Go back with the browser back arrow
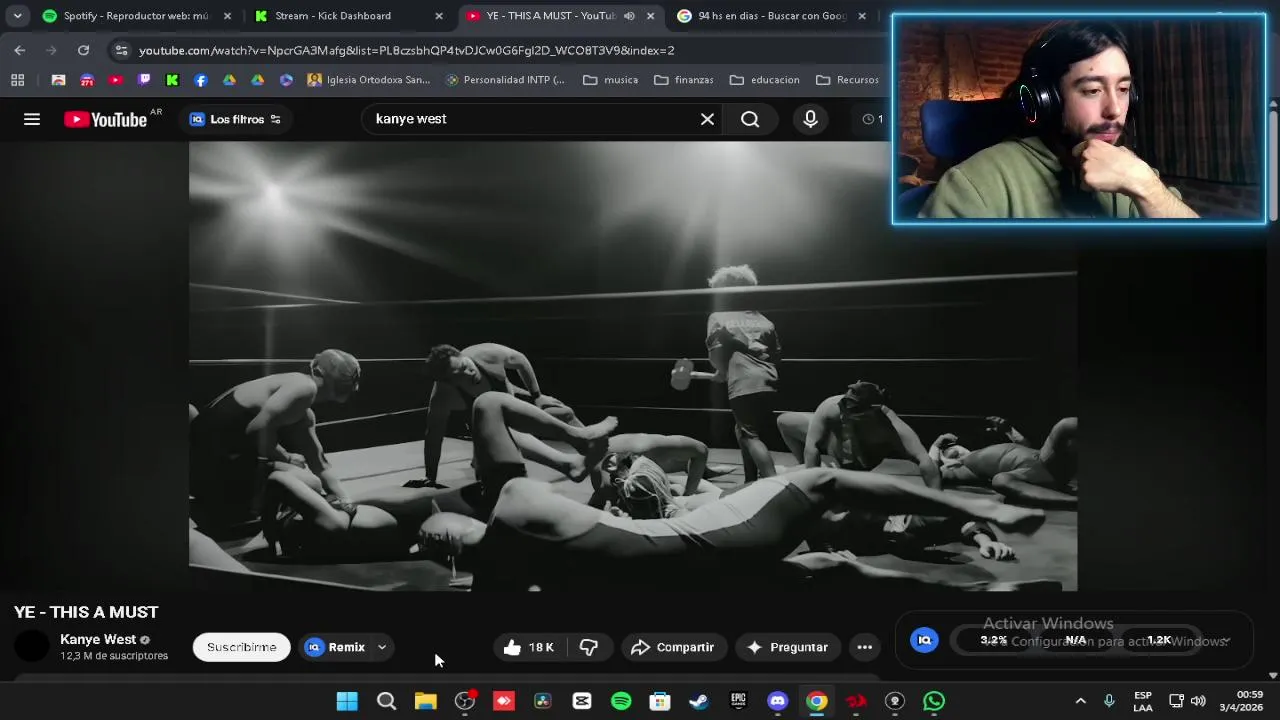The image size is (1280, 720). coord(20,50)
